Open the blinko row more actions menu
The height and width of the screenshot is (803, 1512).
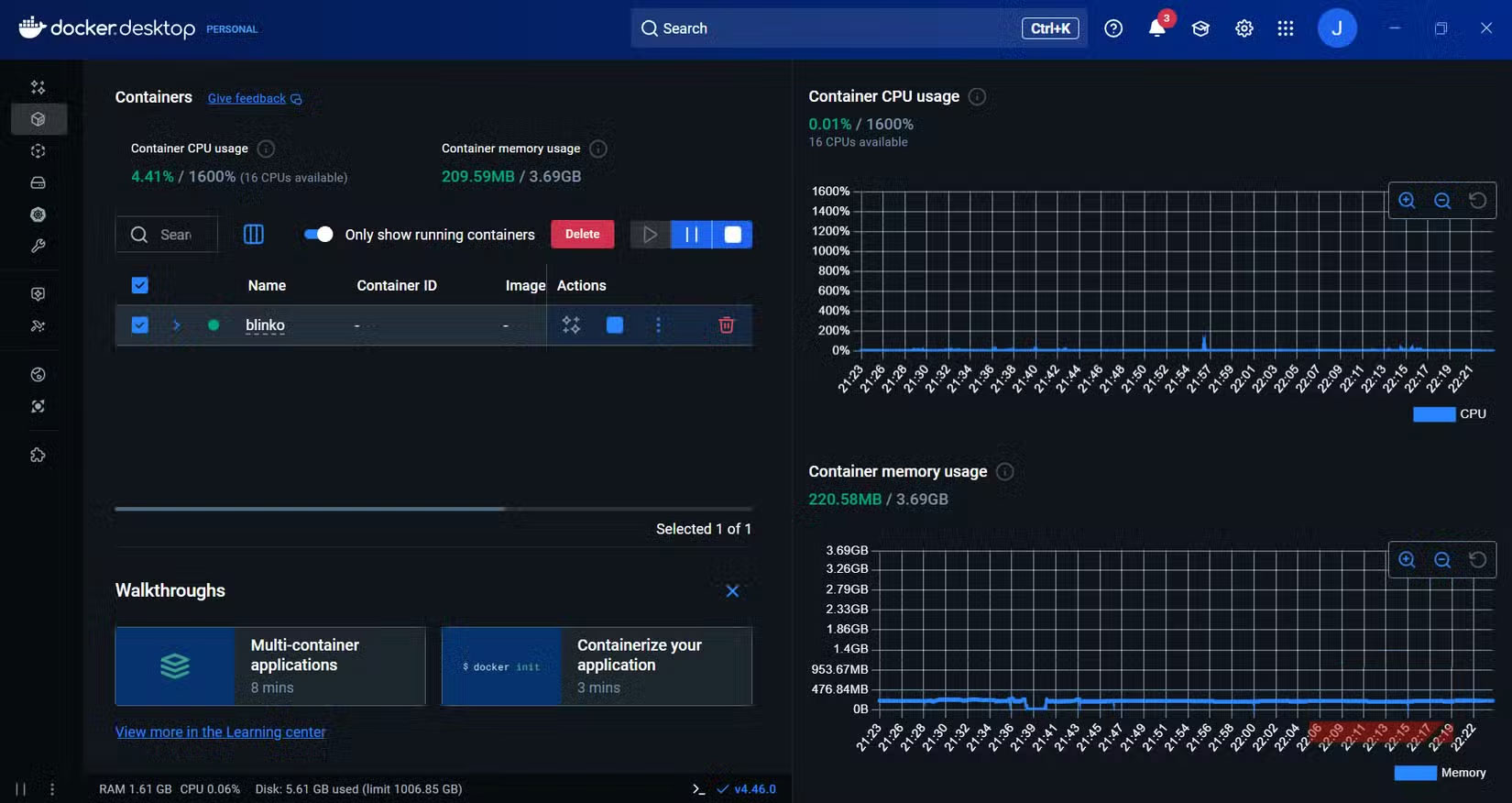coord(658,325)
